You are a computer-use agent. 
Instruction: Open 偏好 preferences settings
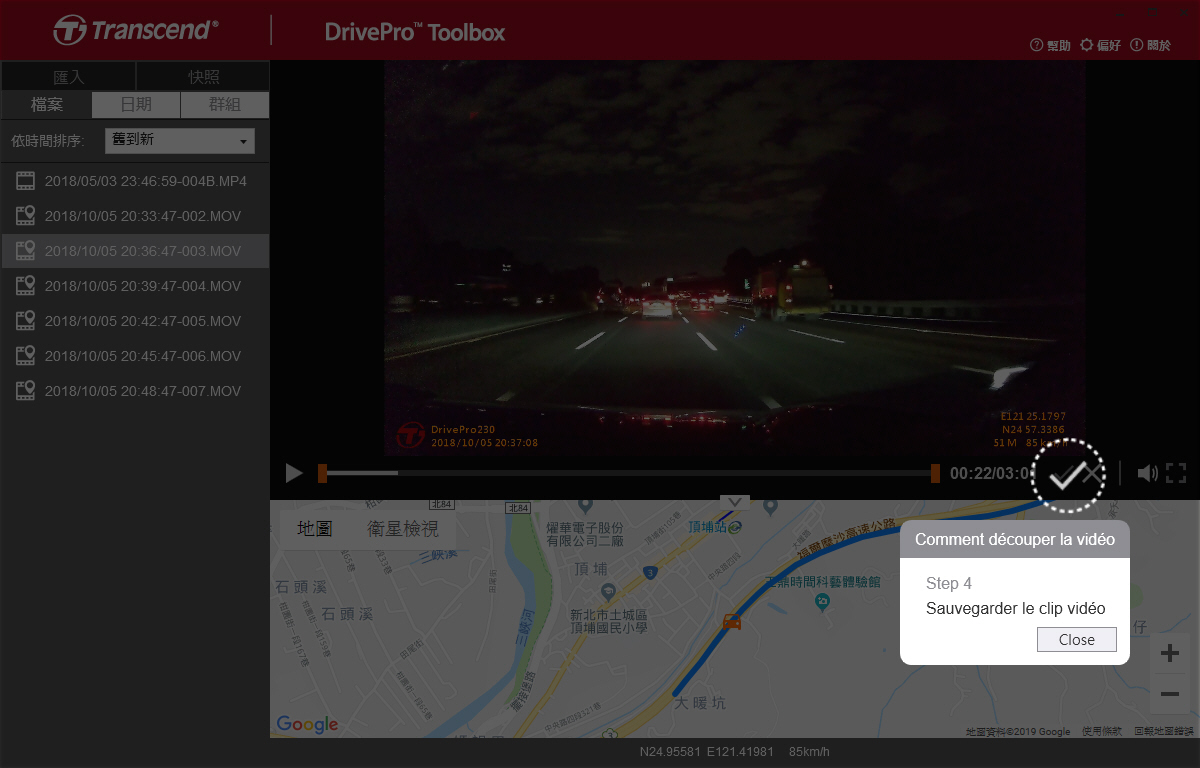pyautogui.click(x=1101, y=45)
